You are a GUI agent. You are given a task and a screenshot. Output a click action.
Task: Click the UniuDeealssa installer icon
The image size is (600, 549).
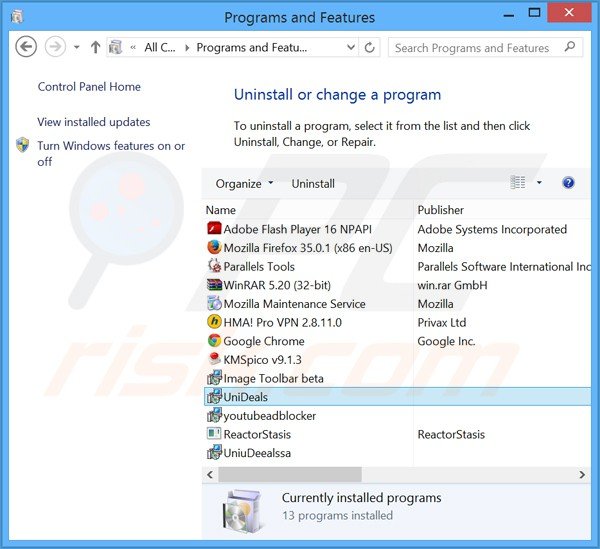tap(214, 452)
